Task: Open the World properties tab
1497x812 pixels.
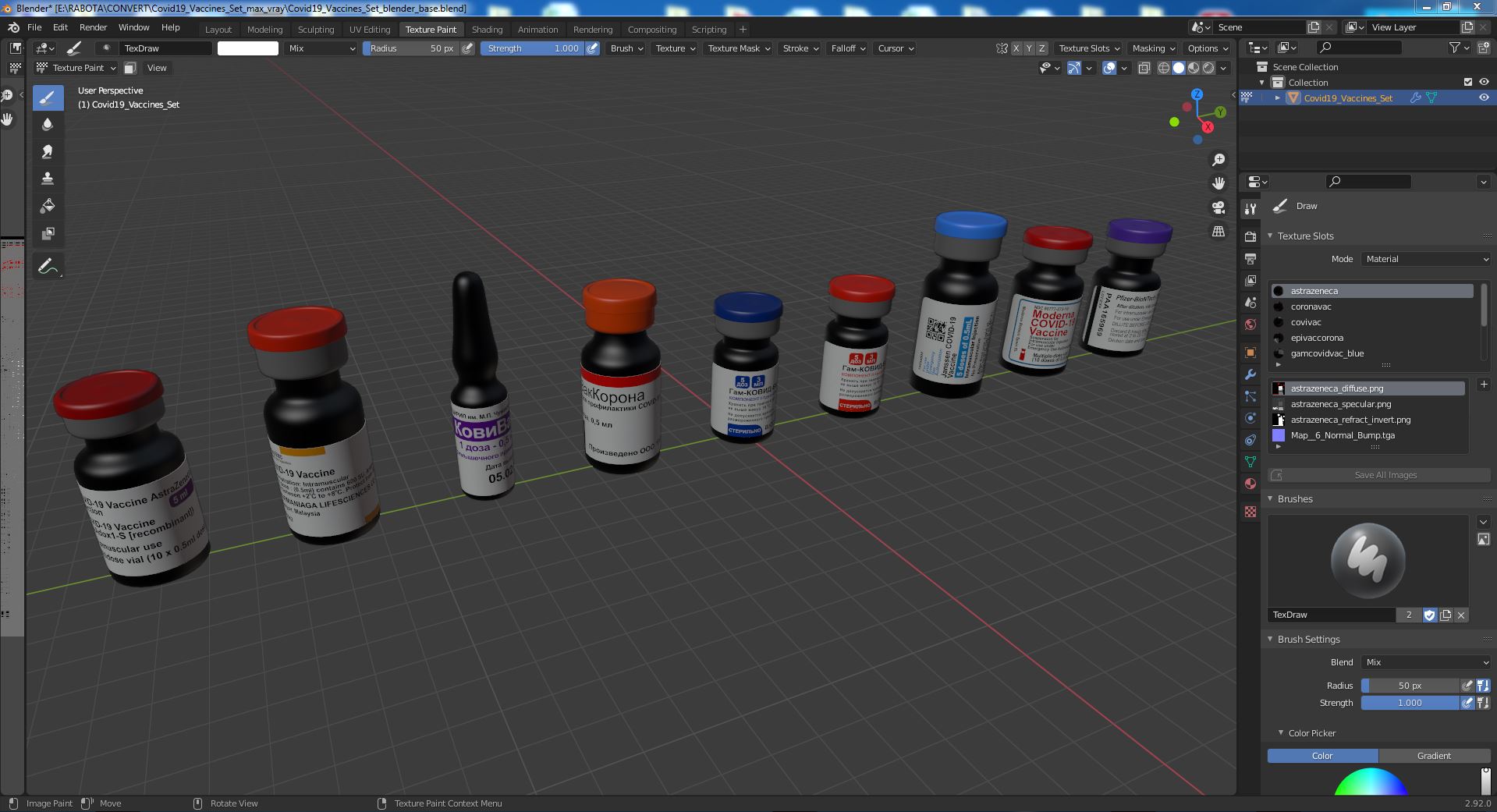Action: [1250, 324]
